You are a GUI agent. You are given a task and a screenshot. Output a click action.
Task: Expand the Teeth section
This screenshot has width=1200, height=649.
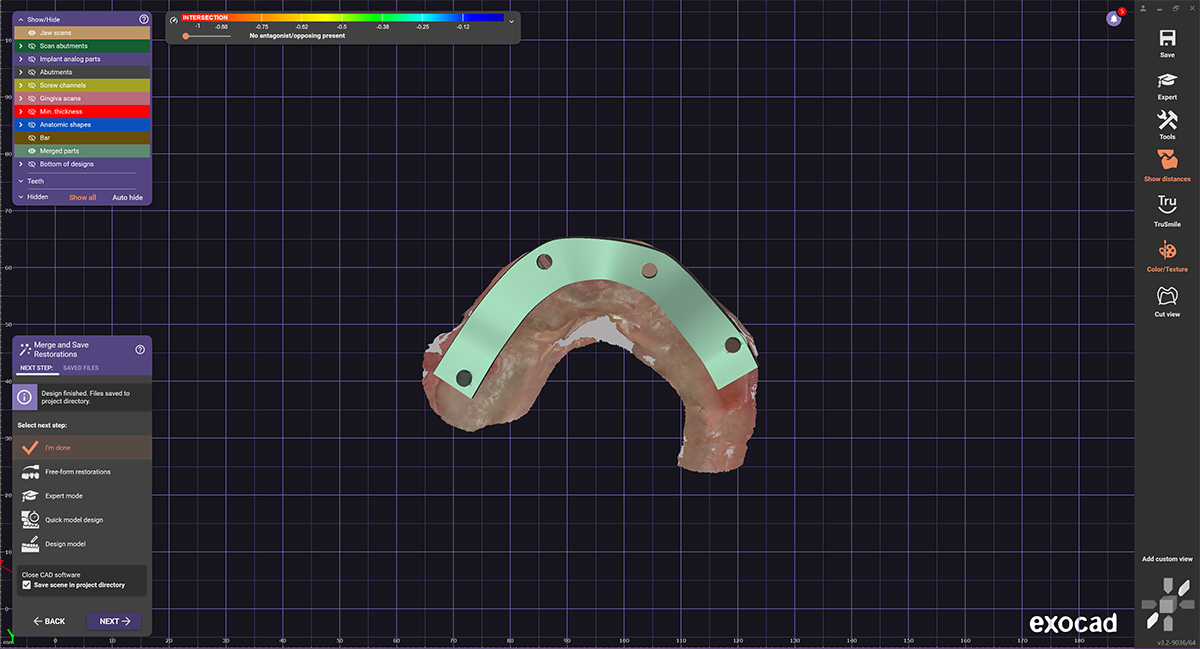tap(20, 181)
